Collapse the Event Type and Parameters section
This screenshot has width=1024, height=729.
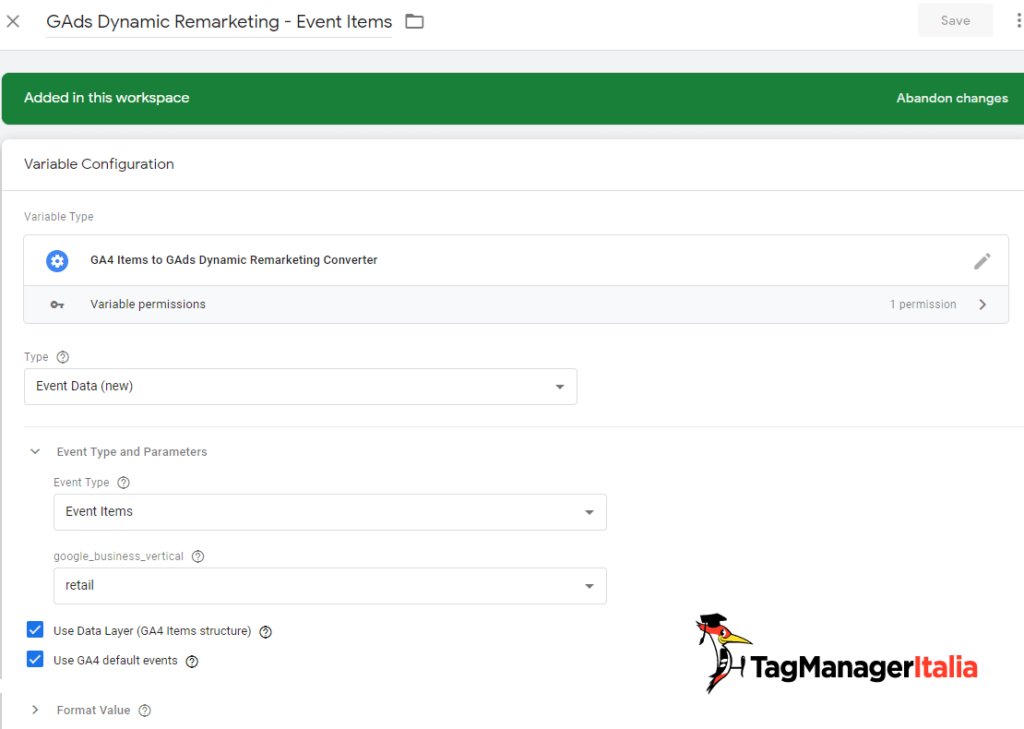35,451
